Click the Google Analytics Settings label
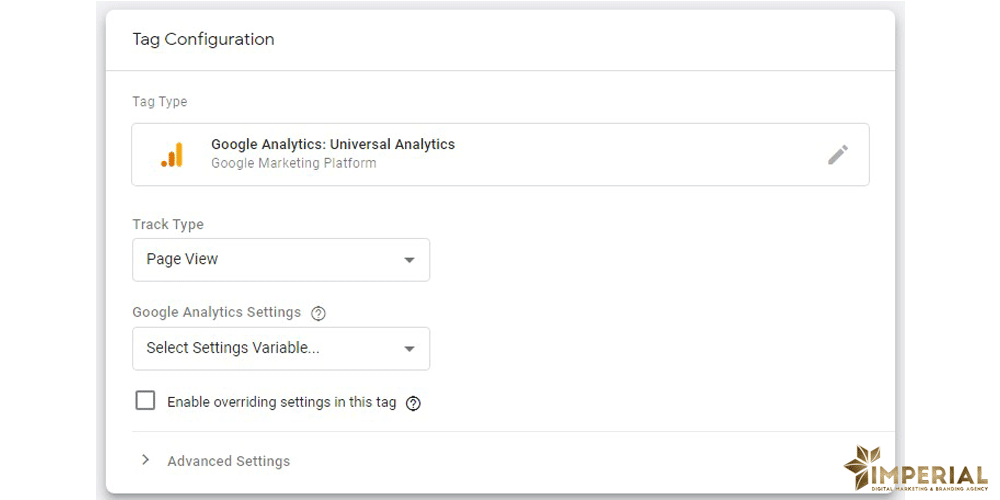This screenshot has height=500, width=1000. 216,312
